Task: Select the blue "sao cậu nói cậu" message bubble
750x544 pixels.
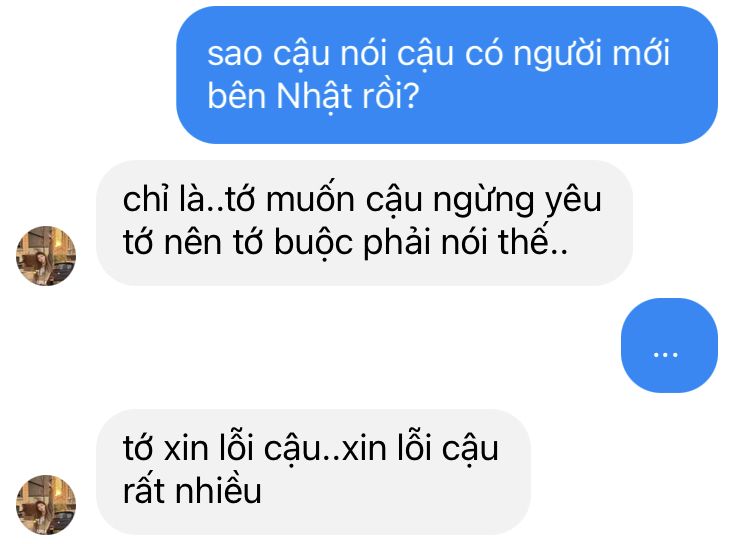Action: (x=447, y=75)
